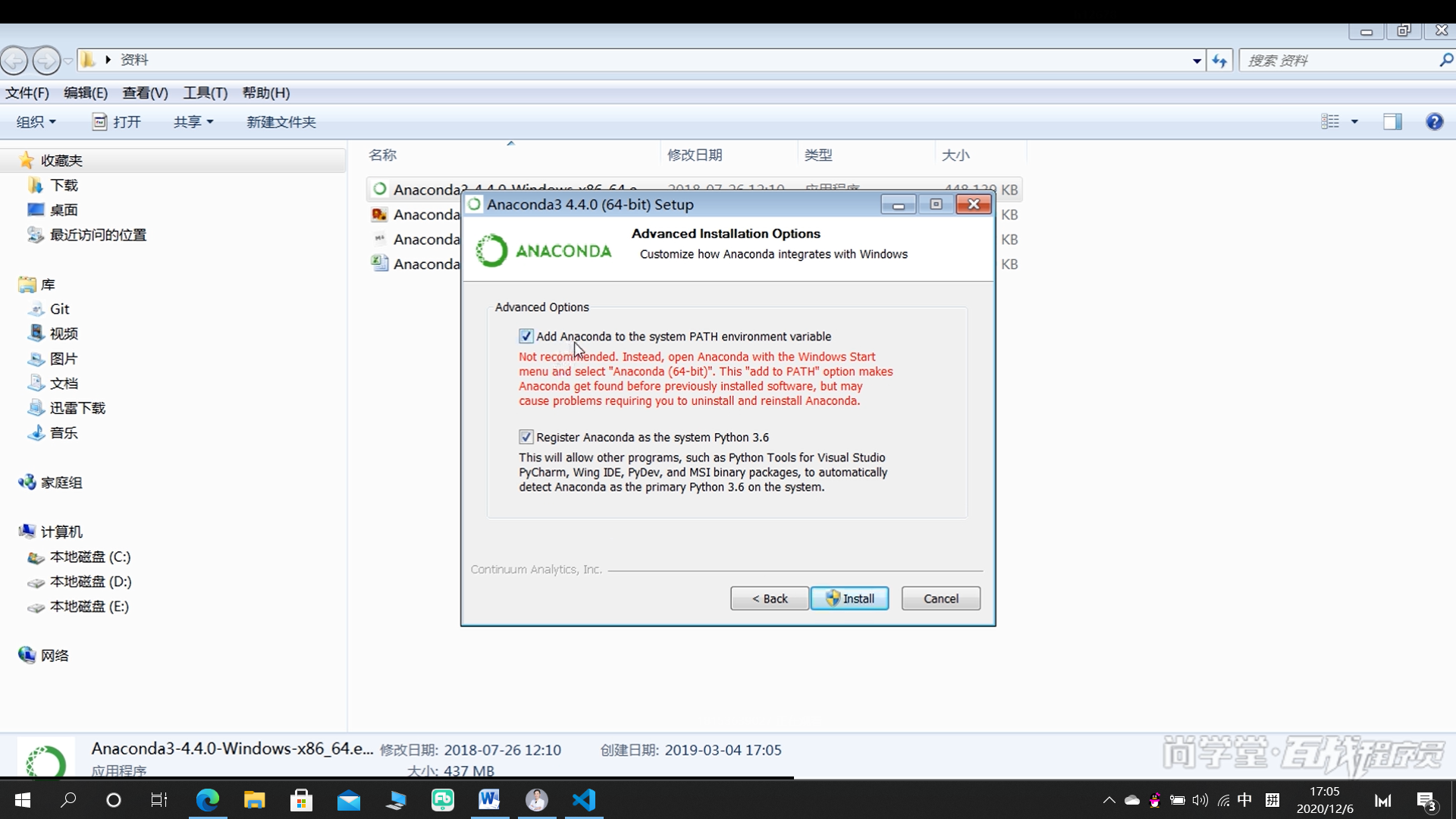Open the 工具(T) menu
The height and width of the screenshot is (819, 1456).
pyautogui.click(x=205, y=93)
